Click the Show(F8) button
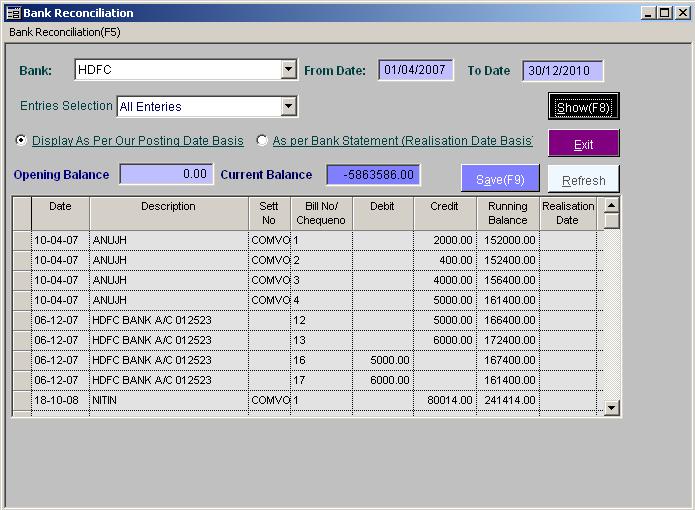Image resolution: width=695 pixels, height=510 pixels. [x=583, y=107]
